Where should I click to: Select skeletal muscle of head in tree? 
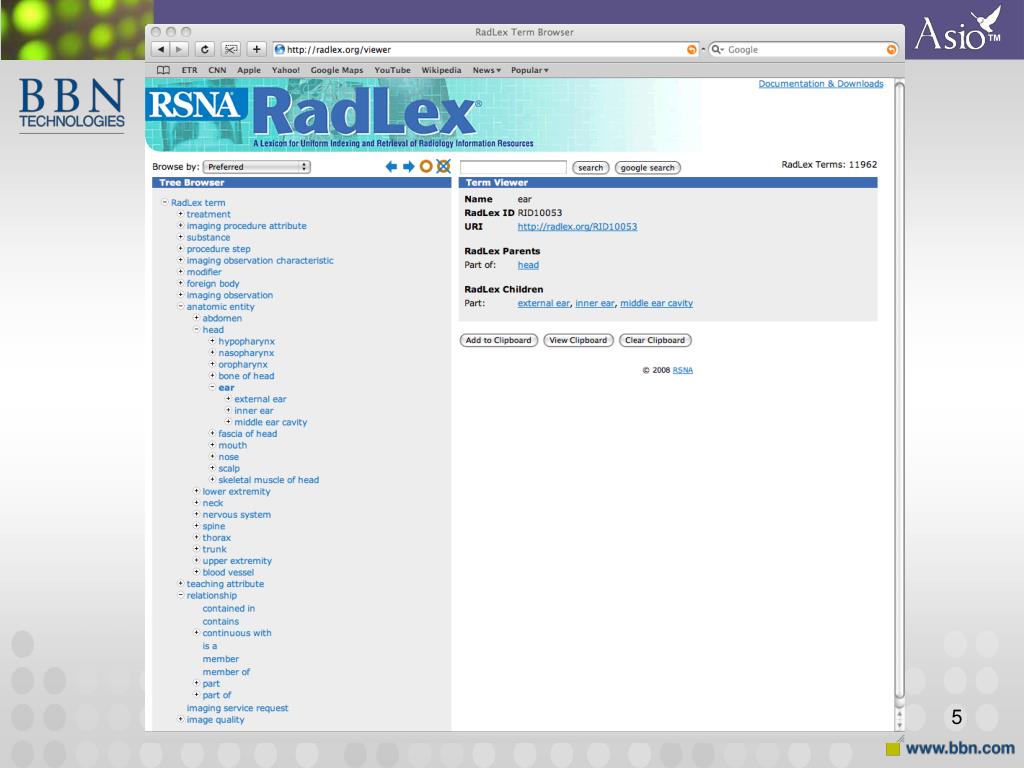268,480
